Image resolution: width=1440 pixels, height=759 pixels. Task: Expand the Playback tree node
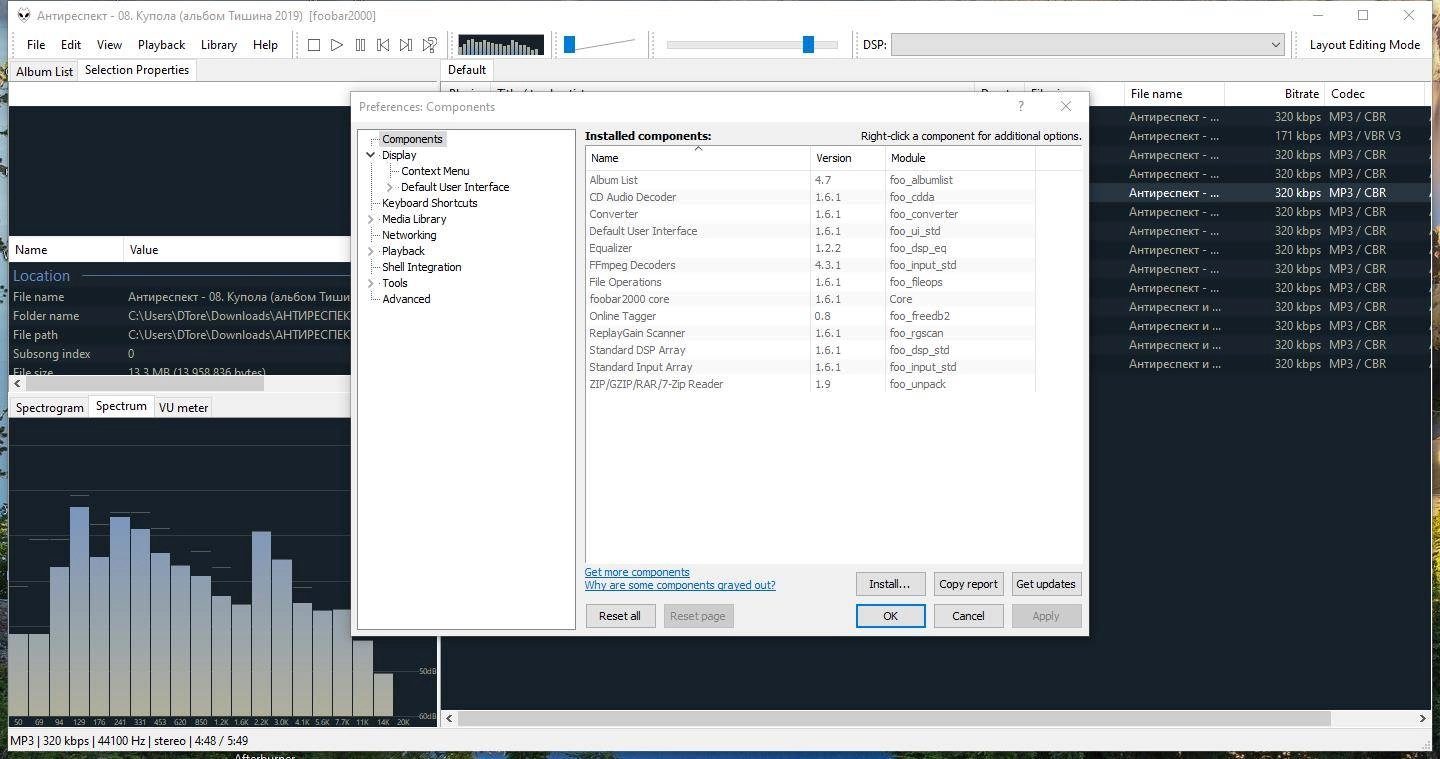pyautogui.click(x=371, y=251)
